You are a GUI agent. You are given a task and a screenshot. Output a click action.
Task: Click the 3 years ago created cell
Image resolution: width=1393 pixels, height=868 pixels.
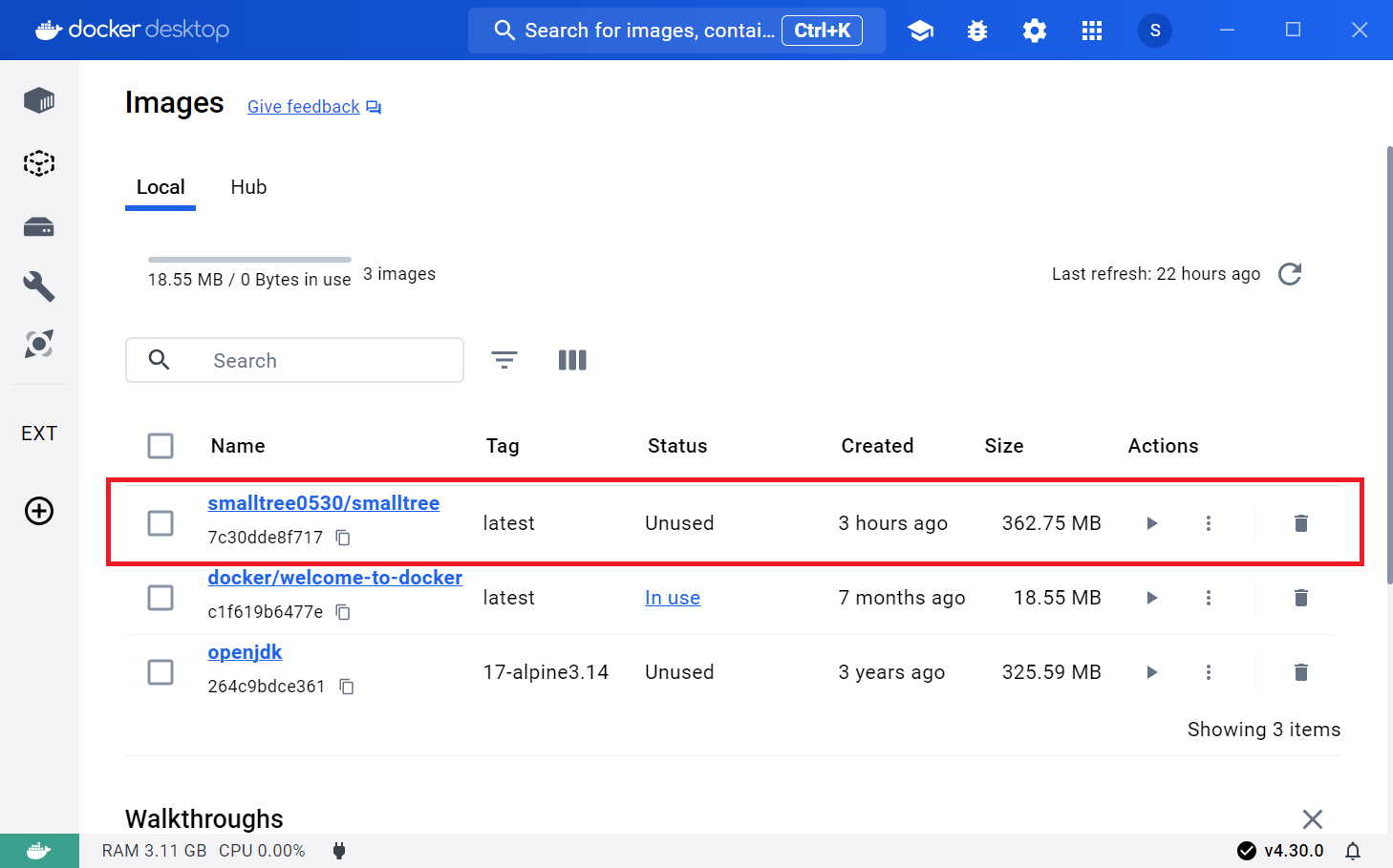[891, 672]
